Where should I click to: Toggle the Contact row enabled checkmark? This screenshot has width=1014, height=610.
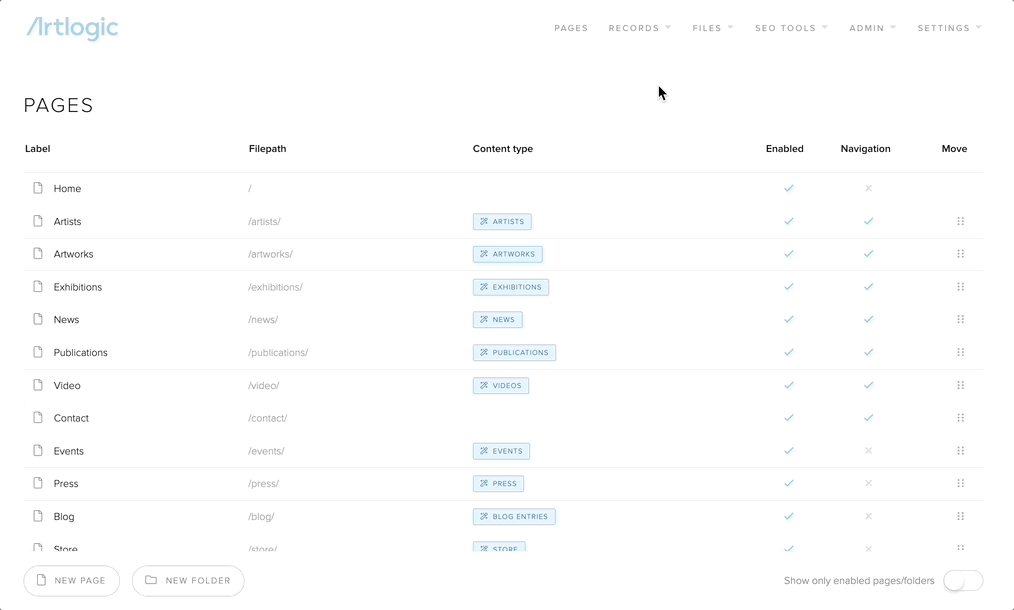click(789, 418)
